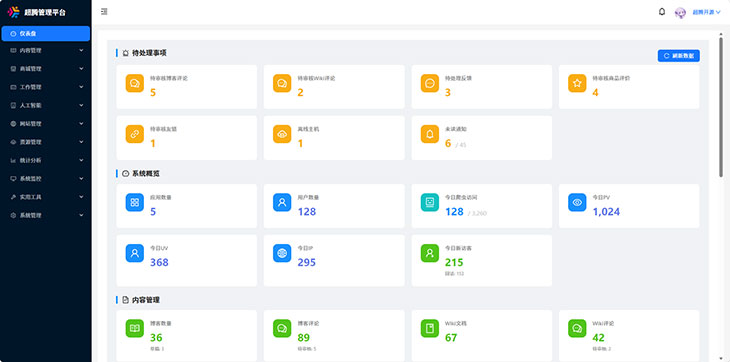The image size is (730, 362).
Task: Click the 今日新访客 green icon
Action: click(430, 253)
